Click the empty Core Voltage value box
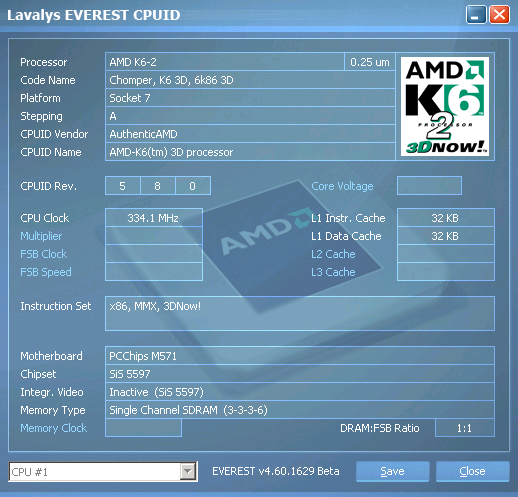518x497 pixels. (429, 186)
